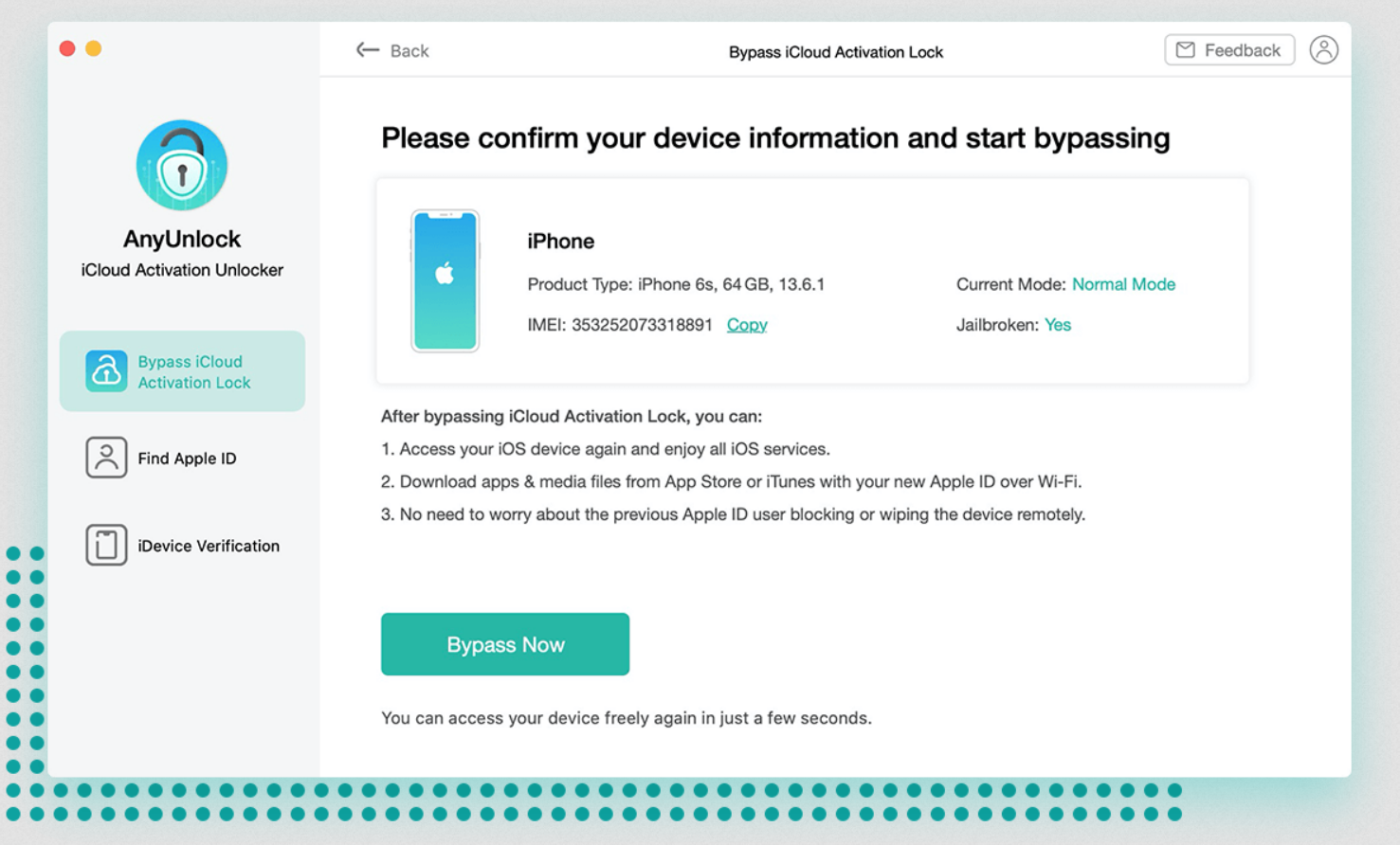Viewport: 1400px width, 845px height.
Task: Click the 'Please confirm your device information' heading
Action: 775,138
